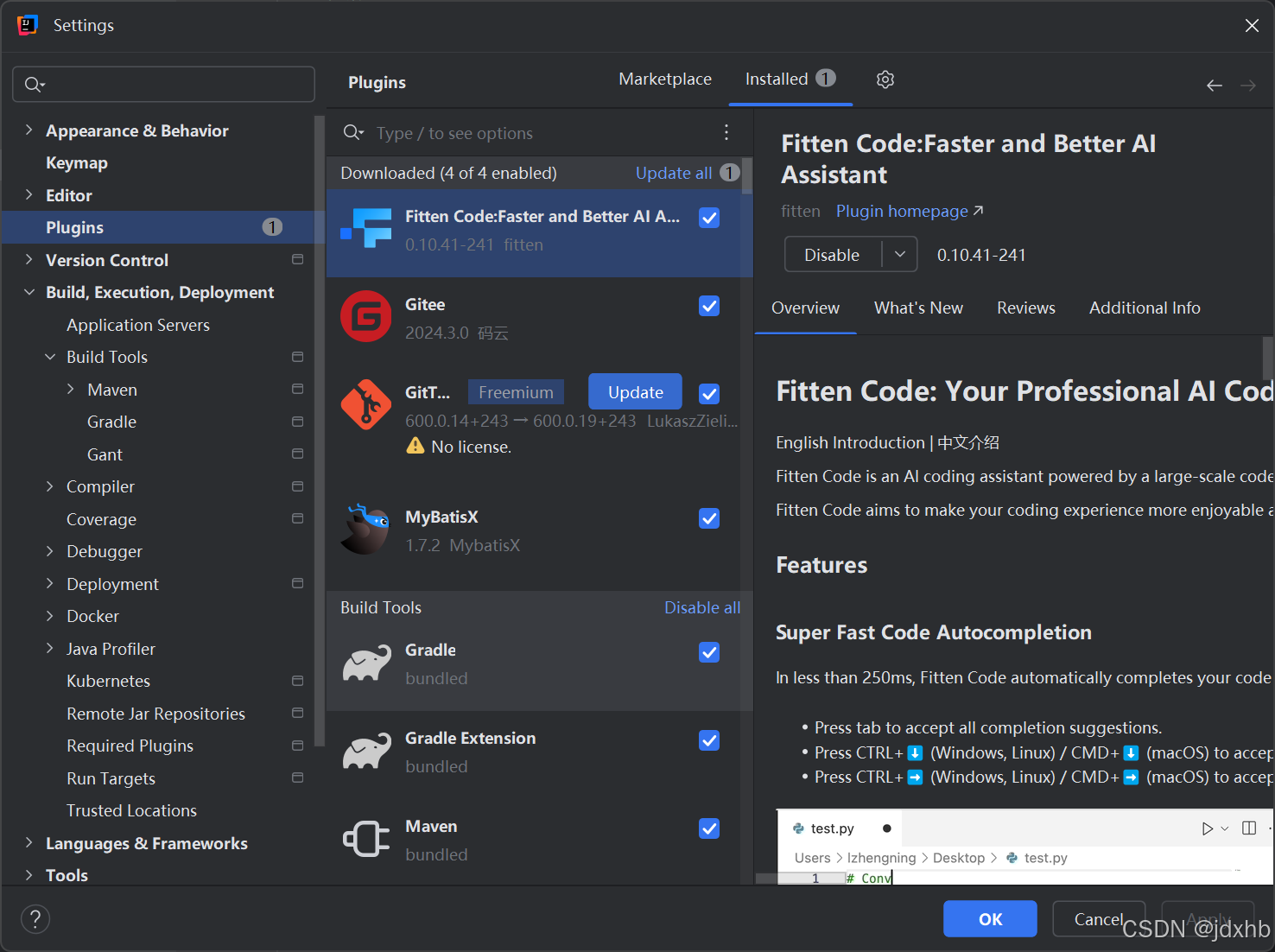Open the plugin search options menu (three dots)

coord(726,132)
